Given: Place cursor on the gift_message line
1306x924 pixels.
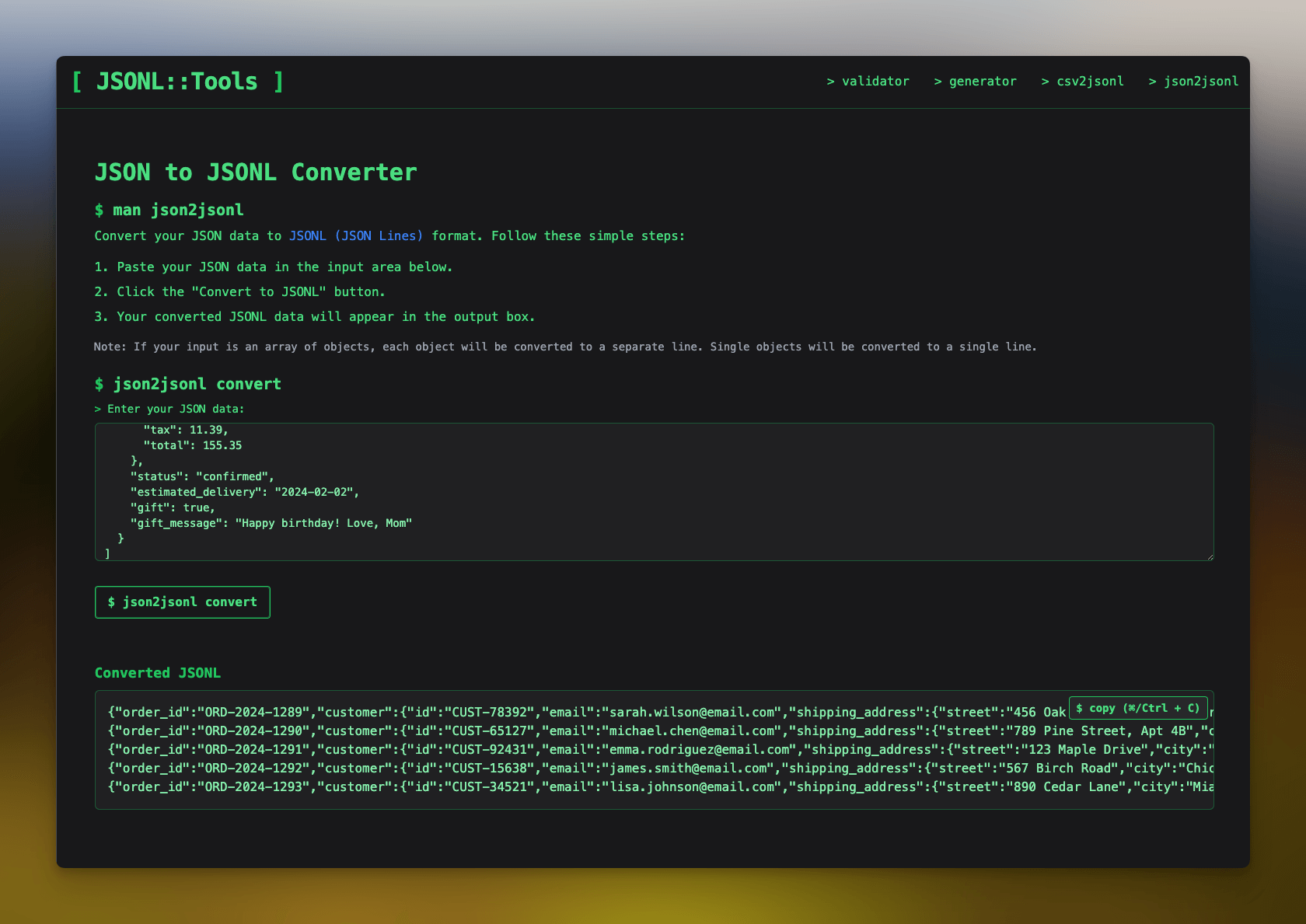Looking at the screenshot, I should [x=272, y=523].
